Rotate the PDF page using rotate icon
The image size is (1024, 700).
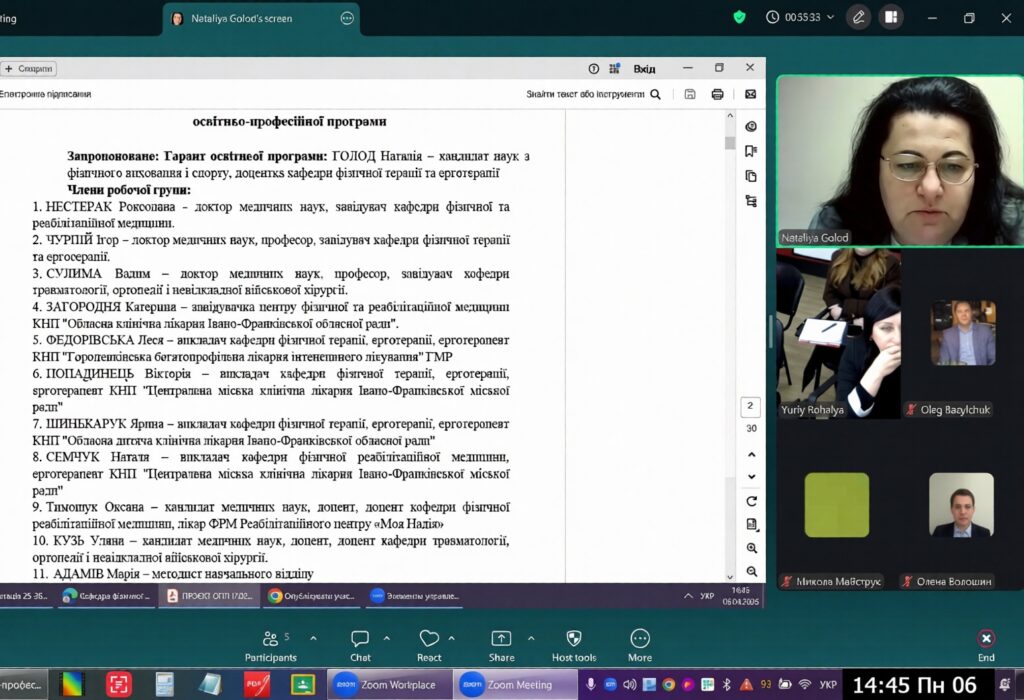[751, 501]
